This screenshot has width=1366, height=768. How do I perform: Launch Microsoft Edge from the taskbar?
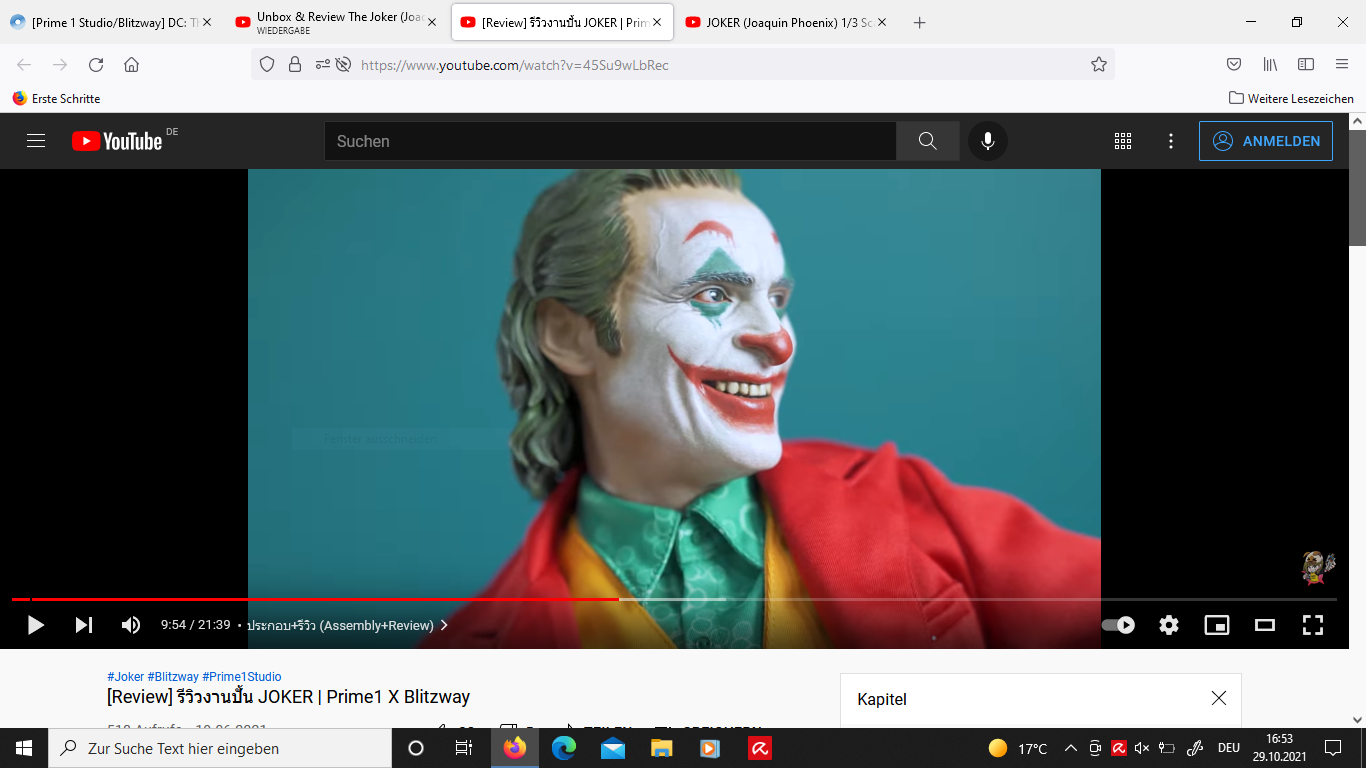(x=564, y=748)
